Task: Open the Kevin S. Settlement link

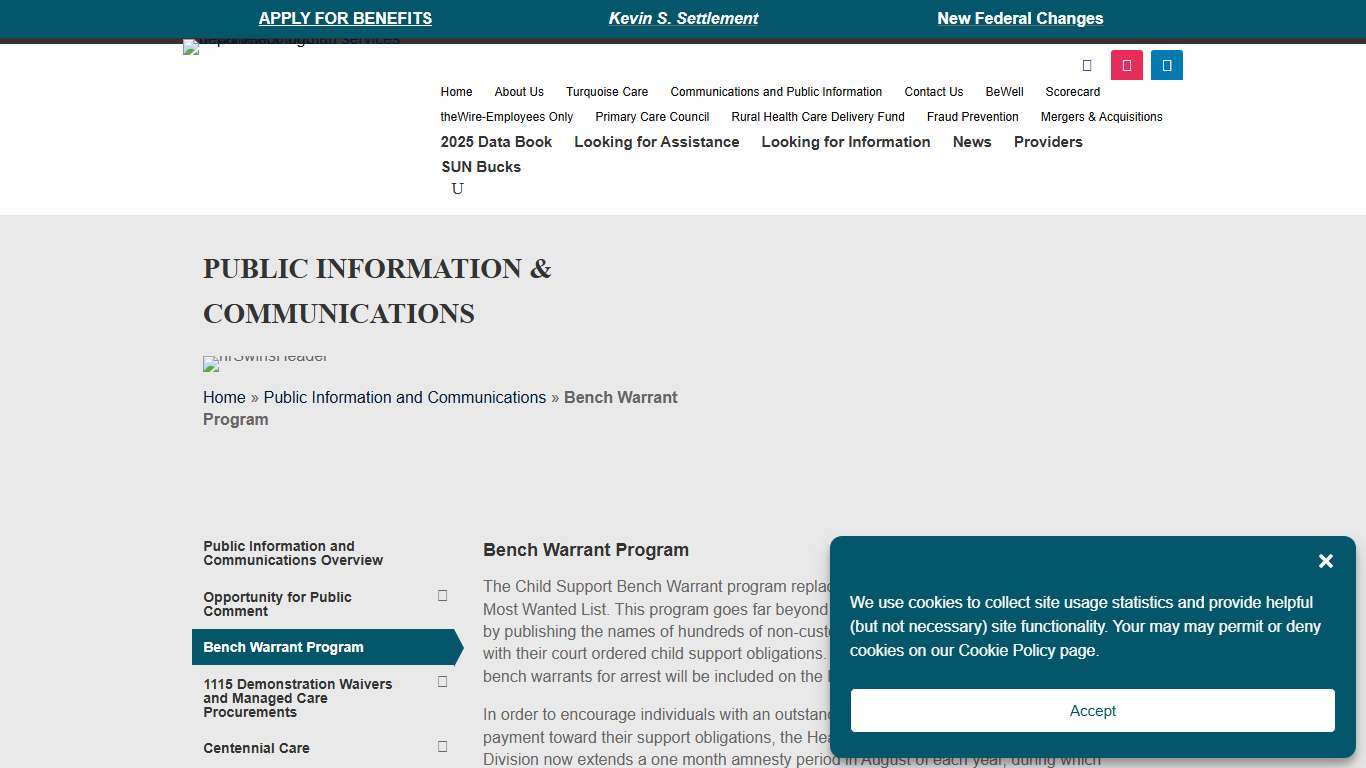Action: pos(683,18)
